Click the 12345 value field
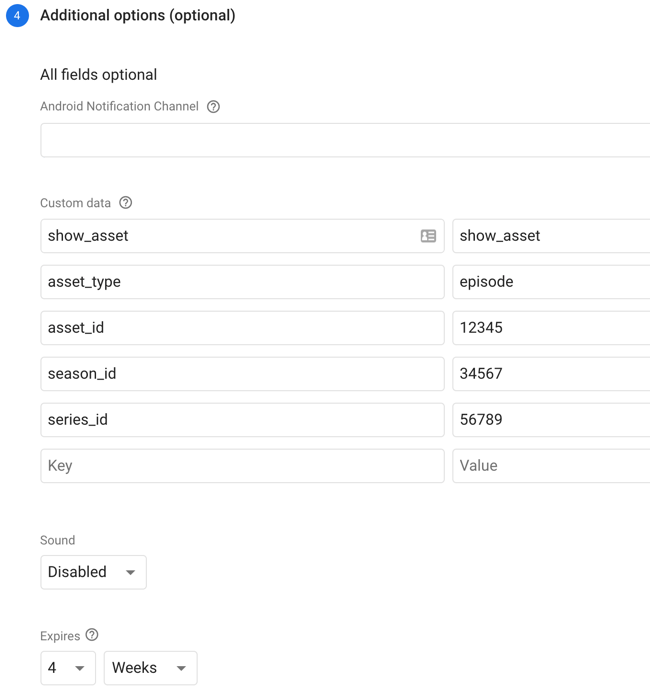The image size is (650, 699). tap(551, 328)
